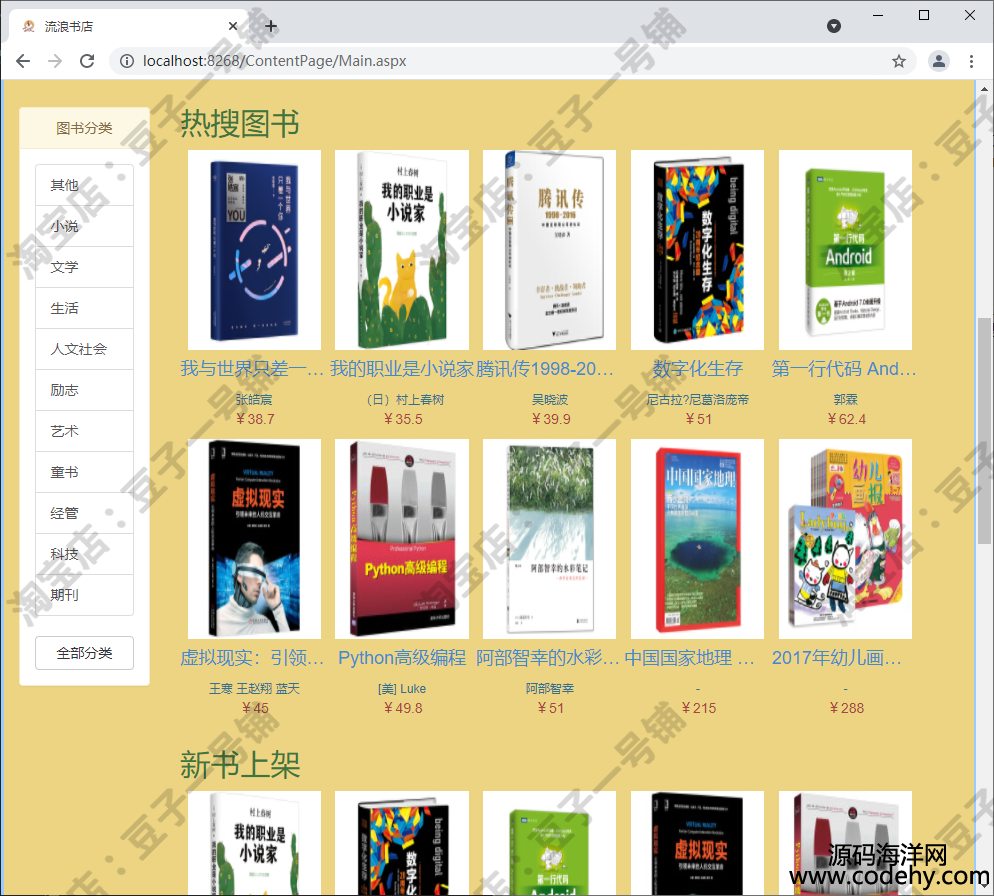Image resolution: width=994 pixels, height=896 pixels.
Task: Click the page vertical scrollbar thumb
Action: point(984,431)
